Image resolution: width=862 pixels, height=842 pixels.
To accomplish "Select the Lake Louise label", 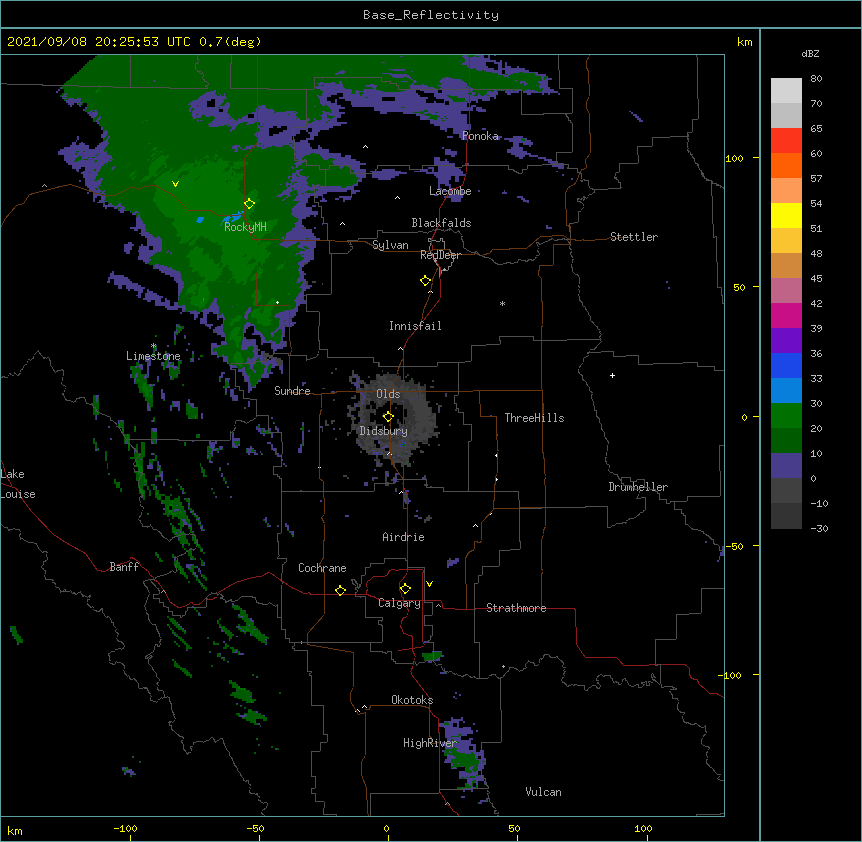I will click(18, 484).
